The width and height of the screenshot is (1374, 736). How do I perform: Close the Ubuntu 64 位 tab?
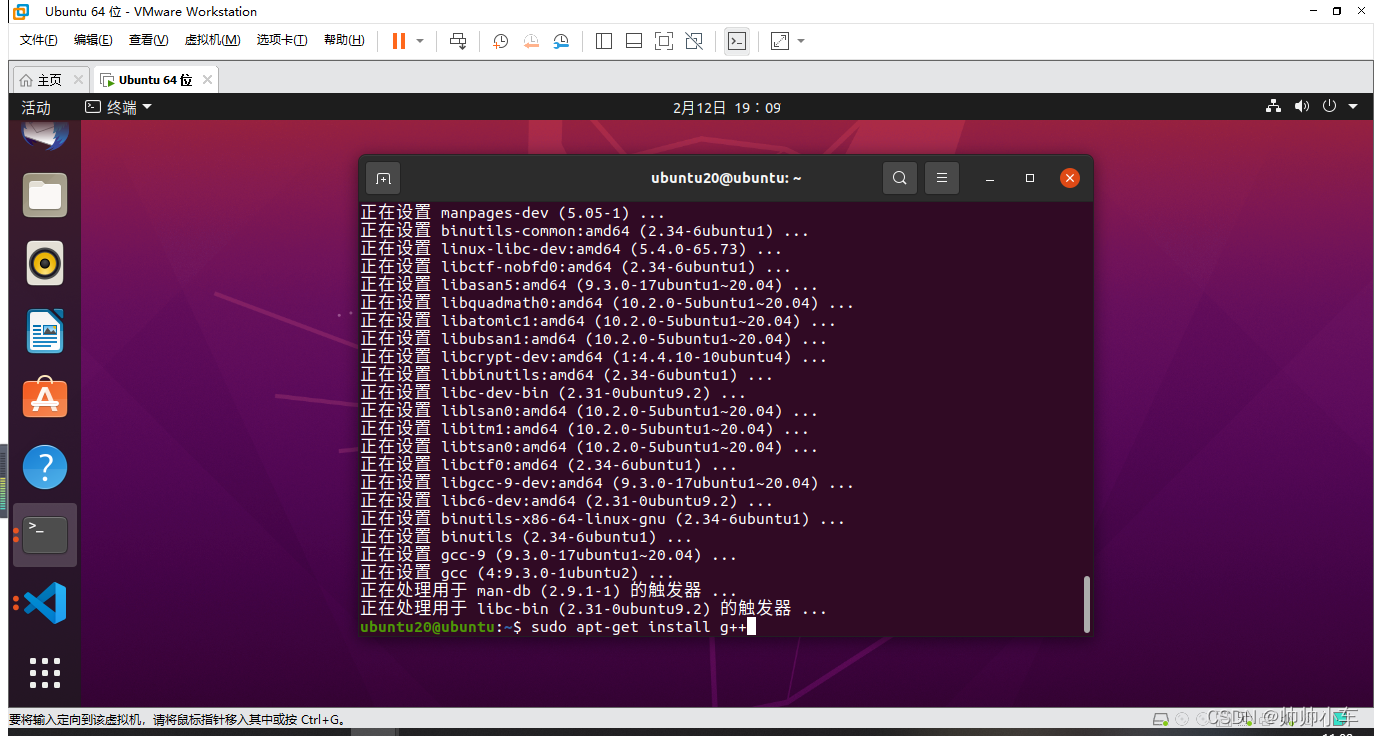click(x=207, y=80)
